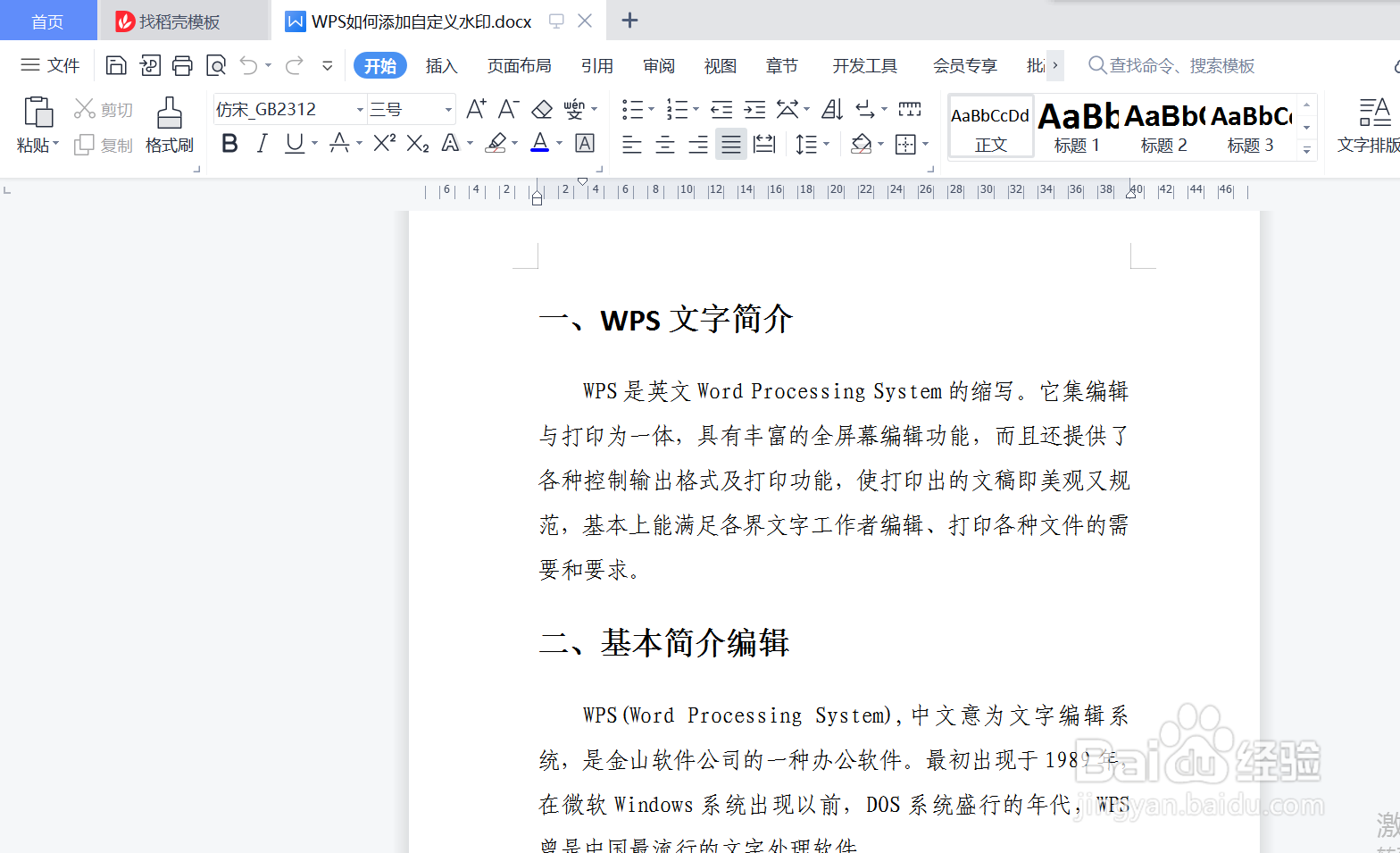The image size is (1400, 853).
Task: Expand line spacing dropdown
Action: [x=827, y=144]
